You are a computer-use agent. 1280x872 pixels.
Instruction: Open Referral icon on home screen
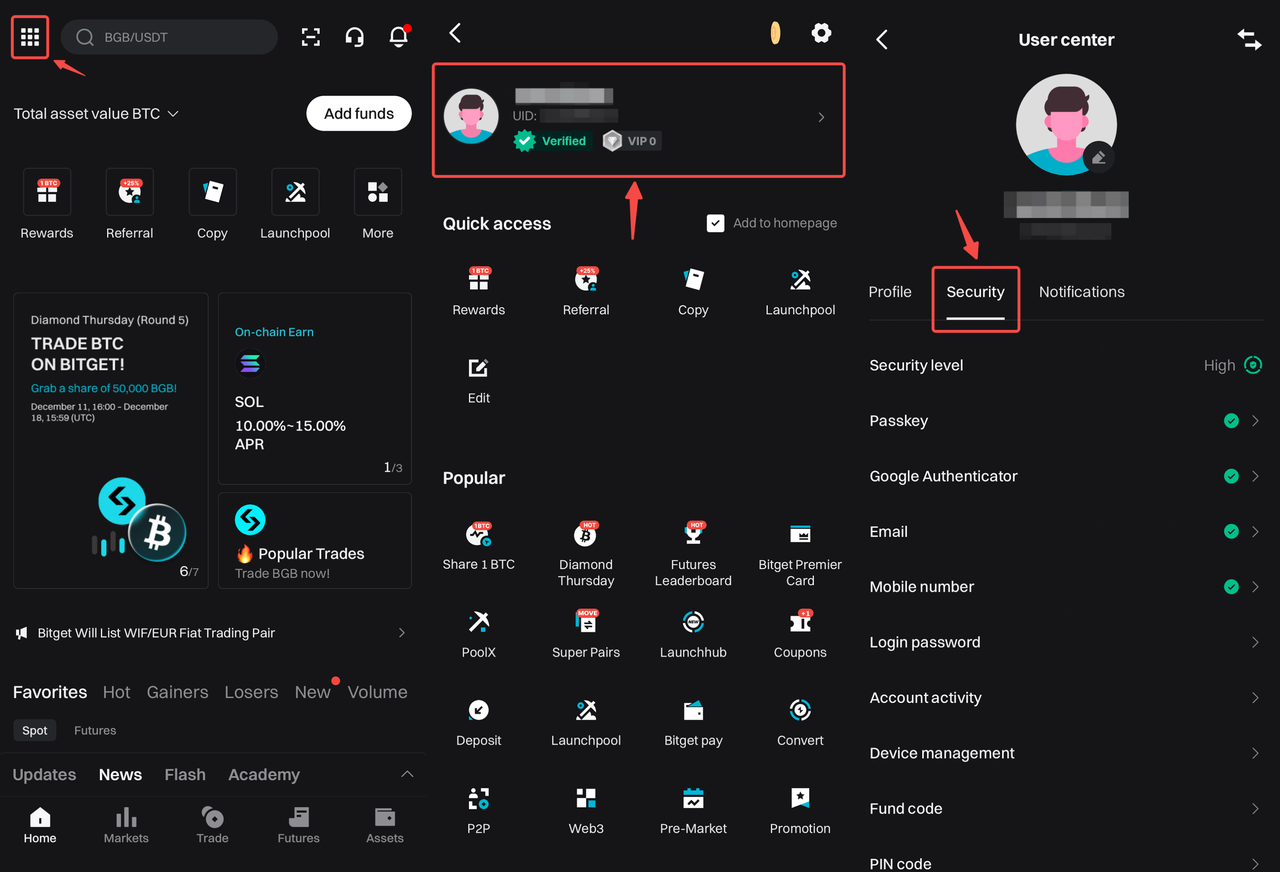(x=130, y=192)
